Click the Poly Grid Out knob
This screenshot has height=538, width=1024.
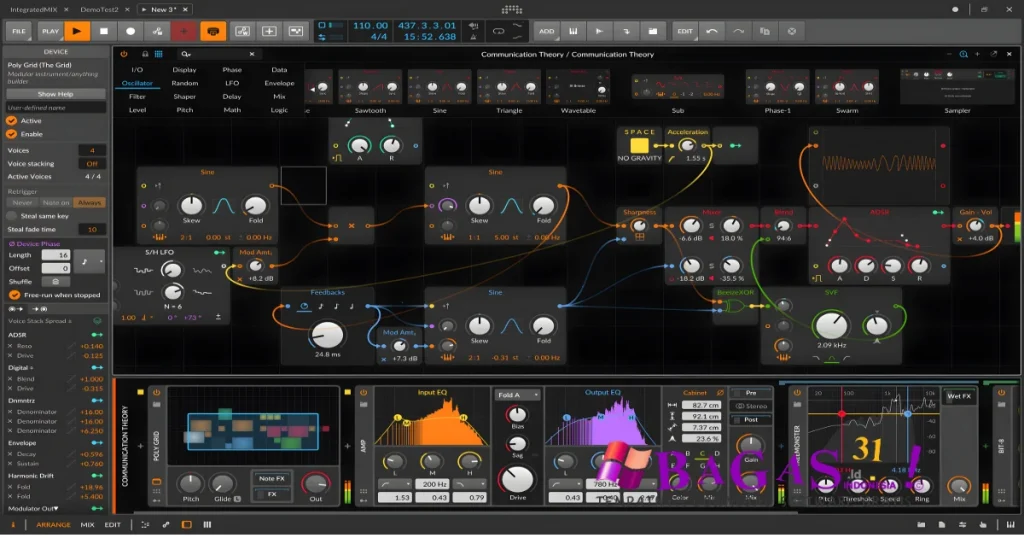(316, 484)
